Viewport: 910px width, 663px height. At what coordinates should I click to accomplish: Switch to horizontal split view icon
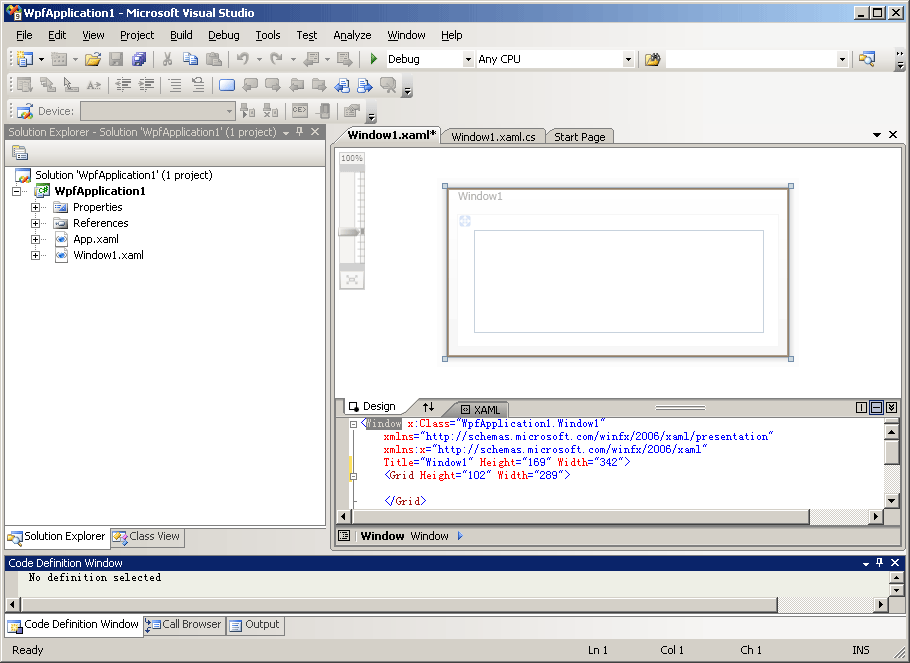pyautogui.click(x=876, y=408)
